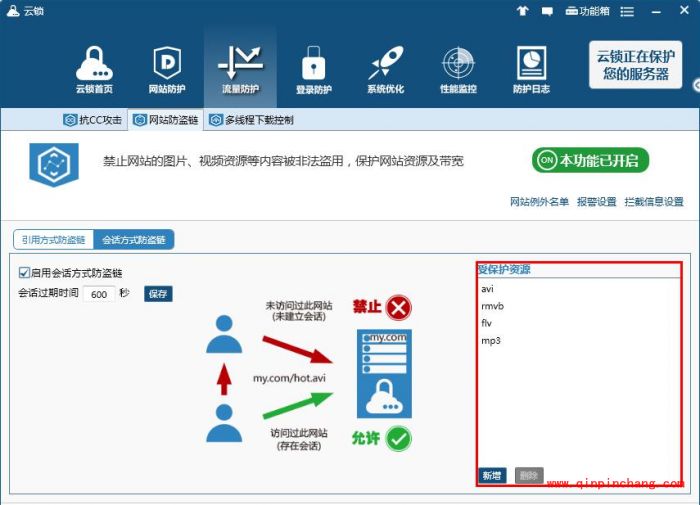Click 保存 button for session timeout
The height and width of the screenshot is (505, 700).
(x=158, y=294)
